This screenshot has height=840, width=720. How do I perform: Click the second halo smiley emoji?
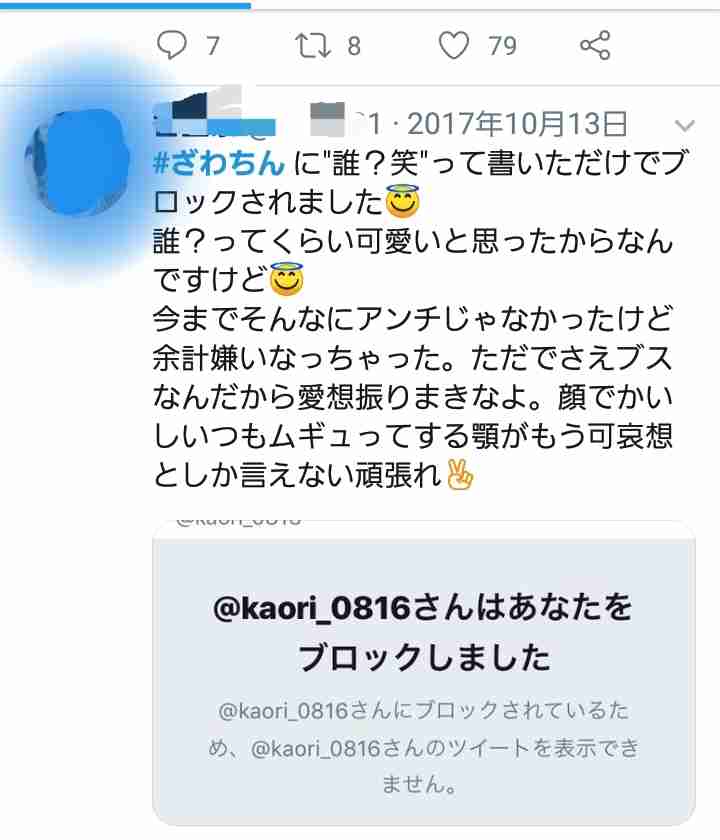click(x=287, y=279)
